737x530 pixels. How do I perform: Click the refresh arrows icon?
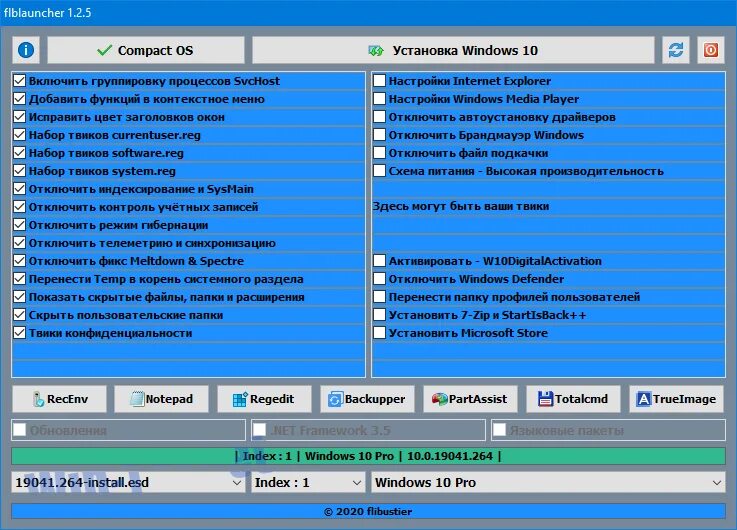[675, 50]
